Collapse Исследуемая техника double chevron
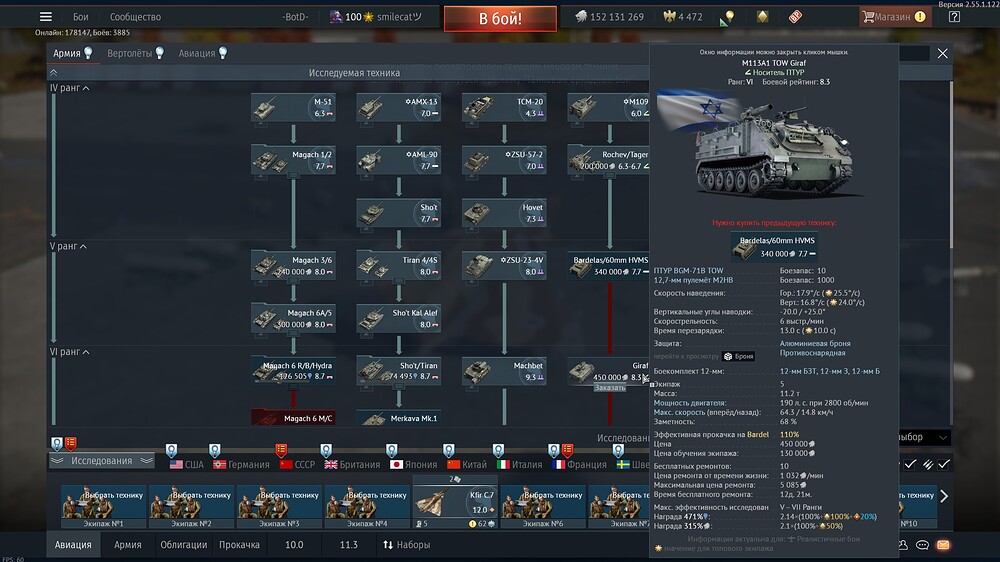This screenshot has width=1000, height=562. point(54,73)
